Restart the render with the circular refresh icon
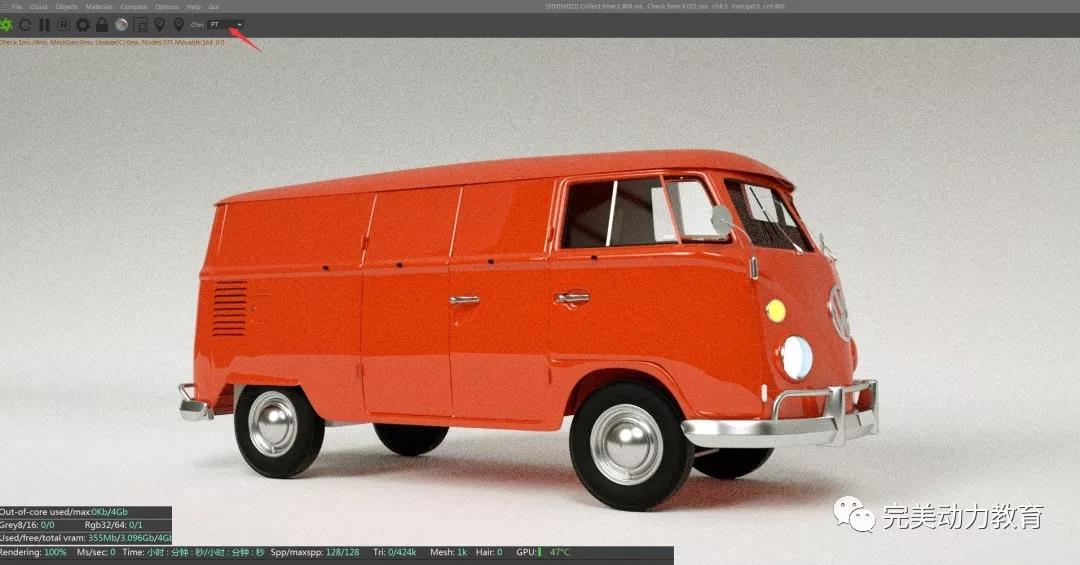1080x565 pixels. (25, 25)
